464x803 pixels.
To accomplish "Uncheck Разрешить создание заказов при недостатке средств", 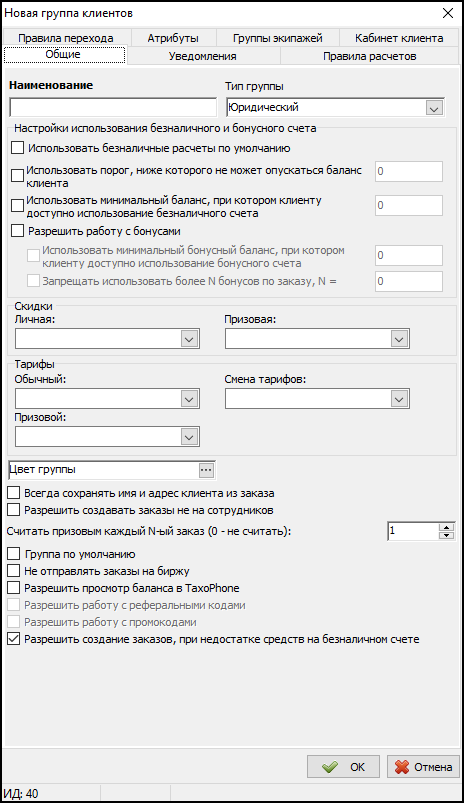I will 14,639.
